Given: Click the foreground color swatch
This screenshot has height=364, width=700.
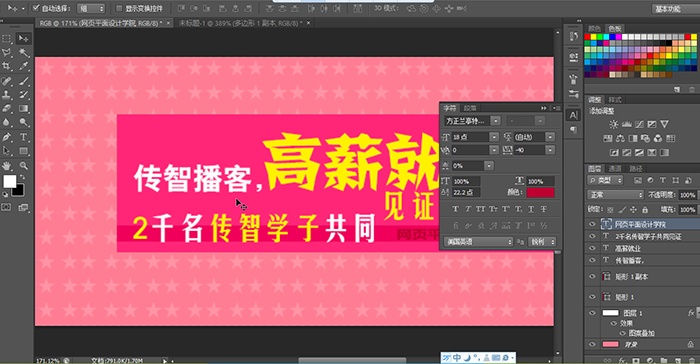Looking at the screenshot, I should pyautogui.click(x=9, y=181).
